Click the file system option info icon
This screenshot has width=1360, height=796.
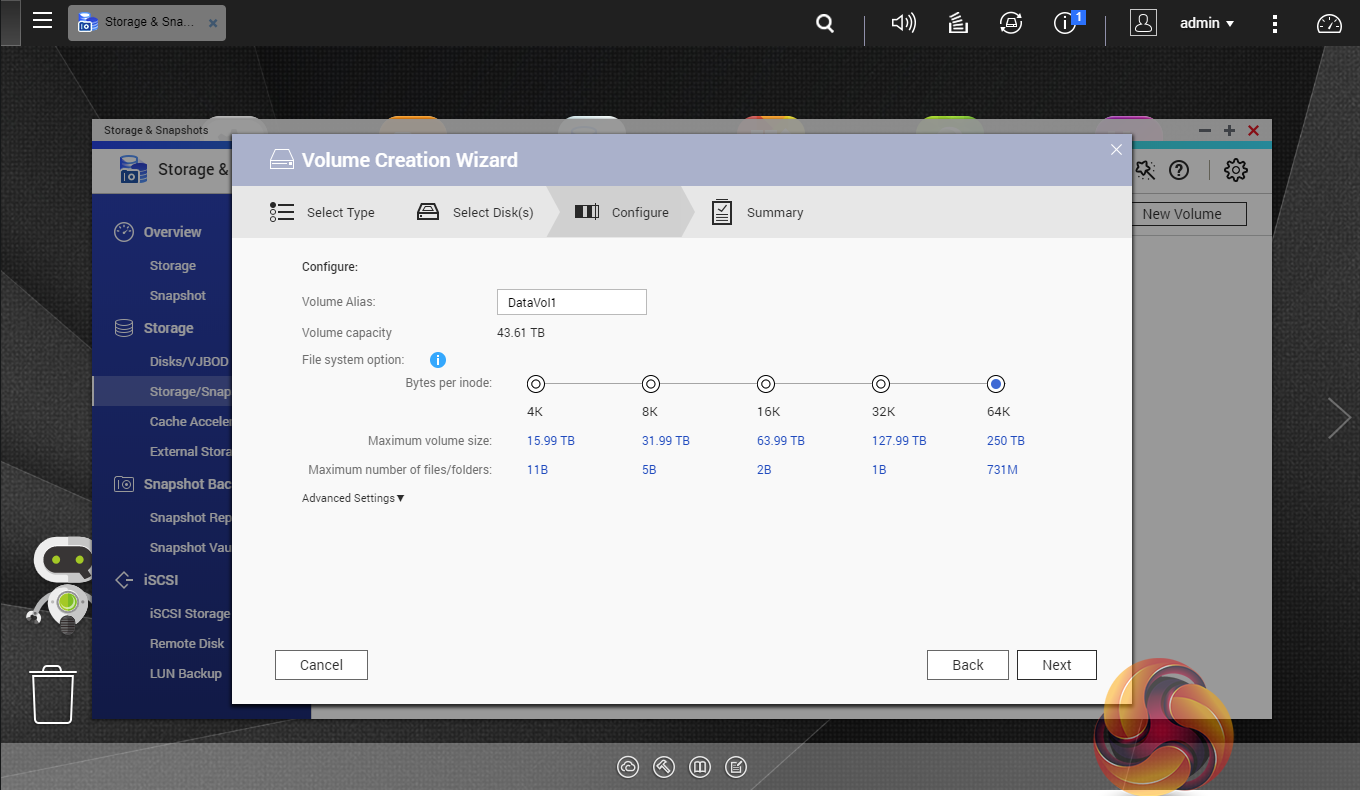tap(438, 360)
